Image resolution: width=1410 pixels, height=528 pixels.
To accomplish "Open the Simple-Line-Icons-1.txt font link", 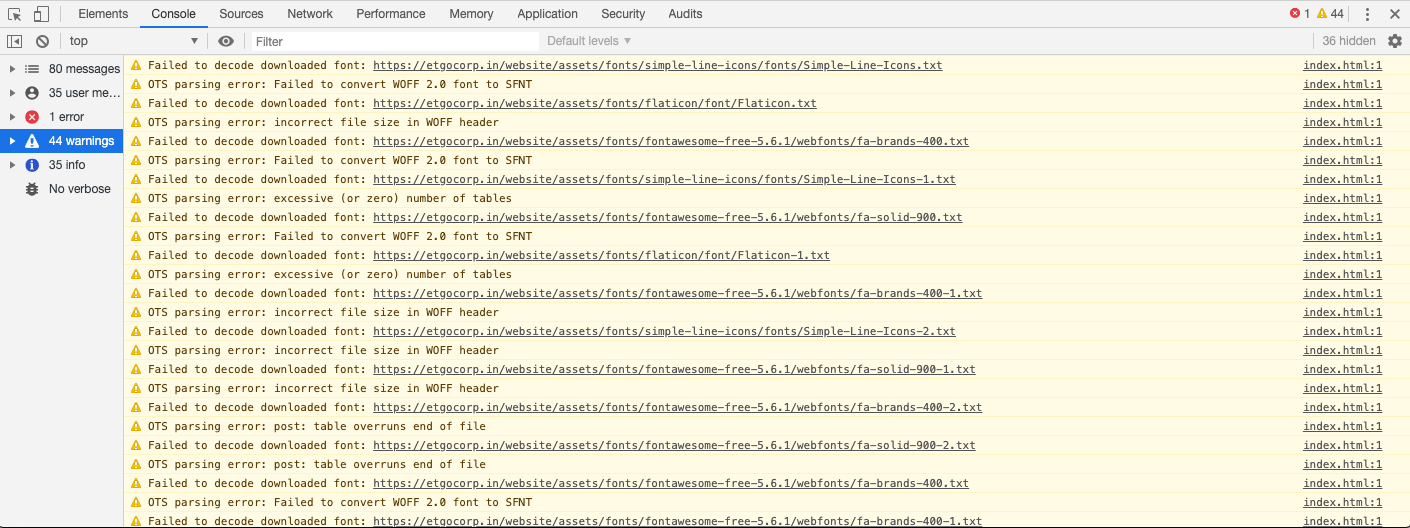I will (x=664, y=179).
